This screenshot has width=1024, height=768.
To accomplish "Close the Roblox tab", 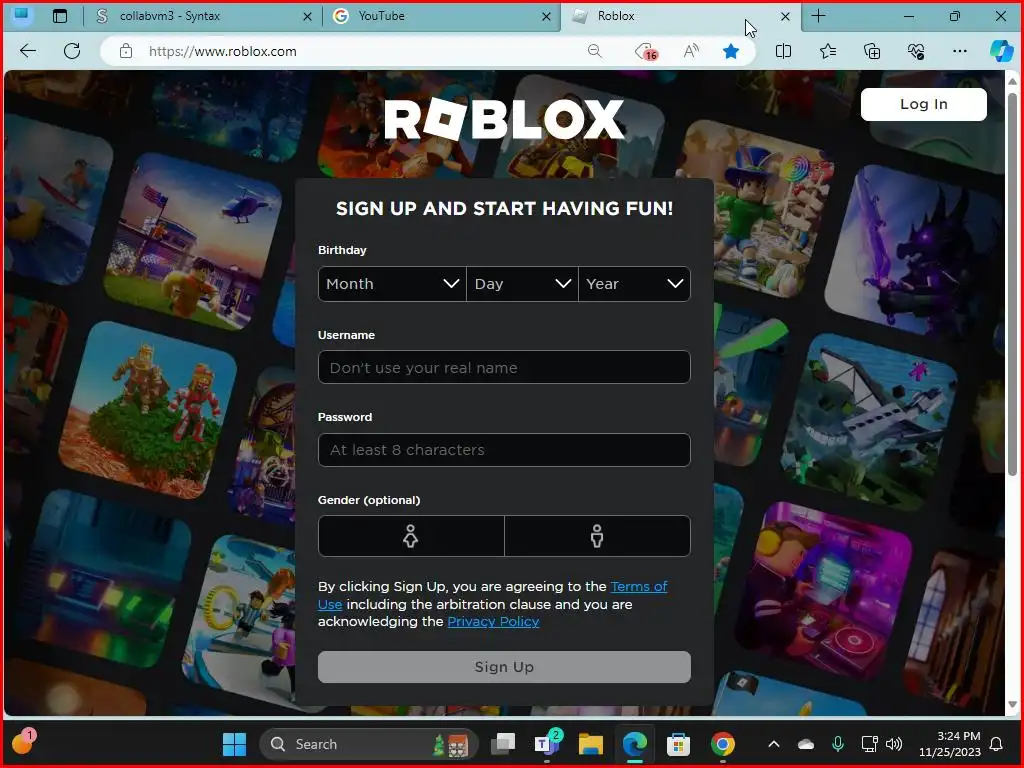I will [x=786, y=17].
